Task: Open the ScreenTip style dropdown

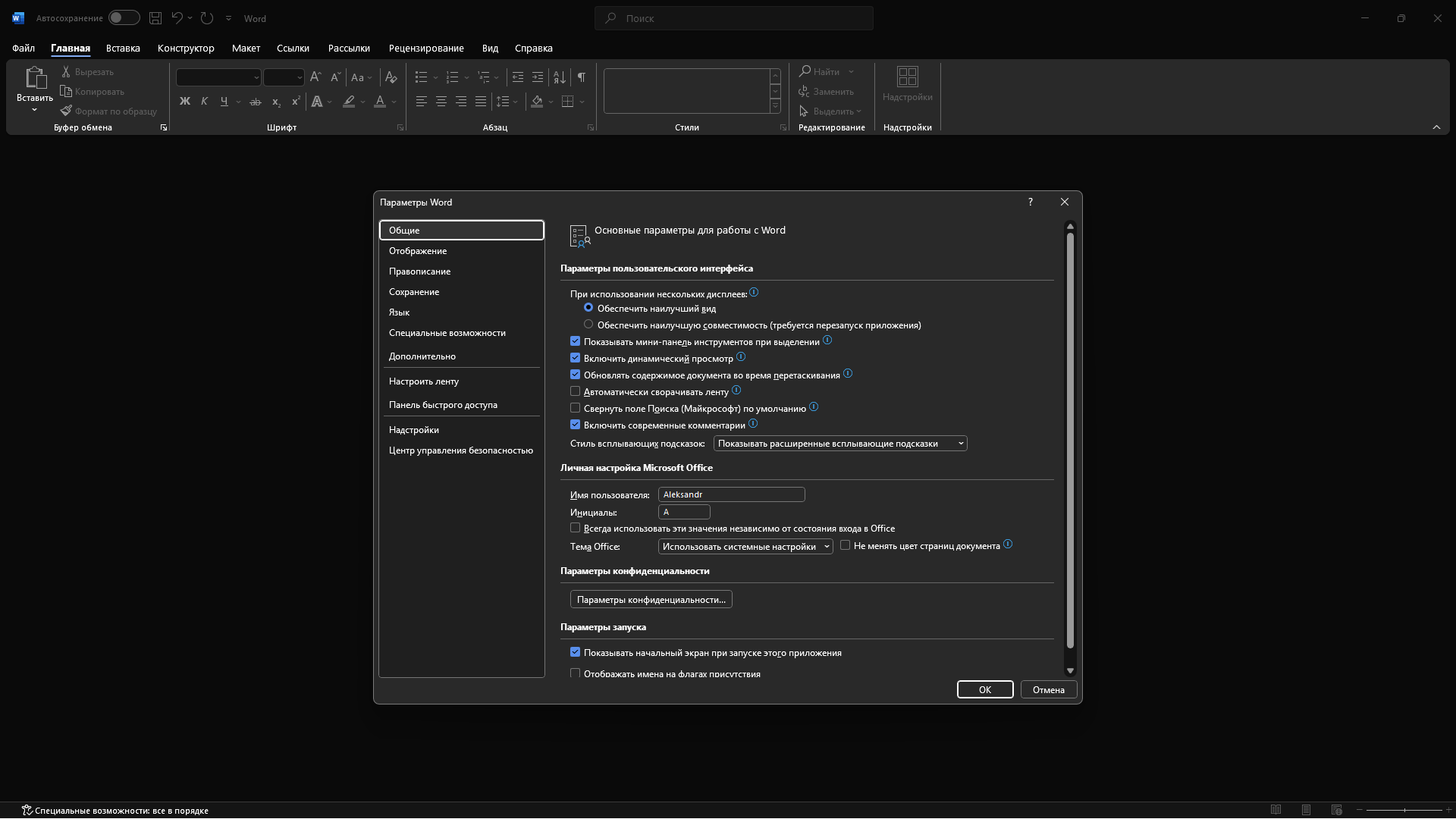Action: point(839,444)
